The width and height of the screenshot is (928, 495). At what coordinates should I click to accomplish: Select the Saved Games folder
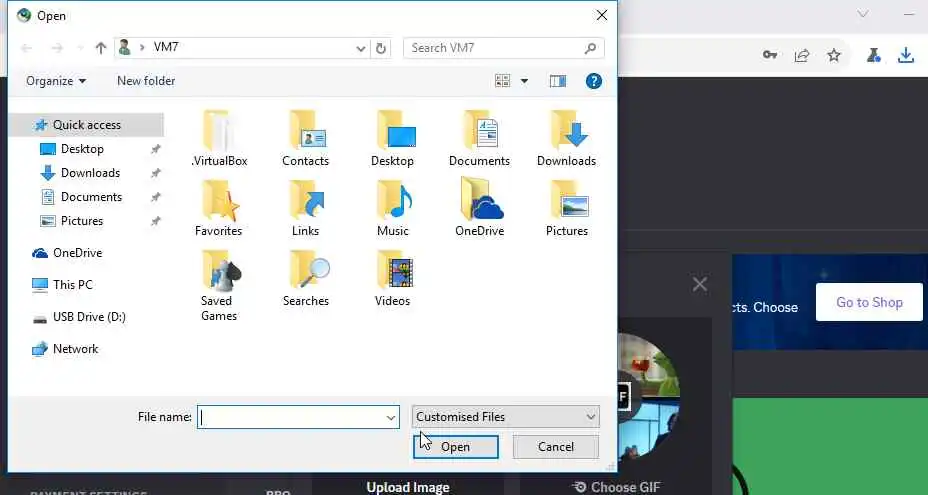219,285
